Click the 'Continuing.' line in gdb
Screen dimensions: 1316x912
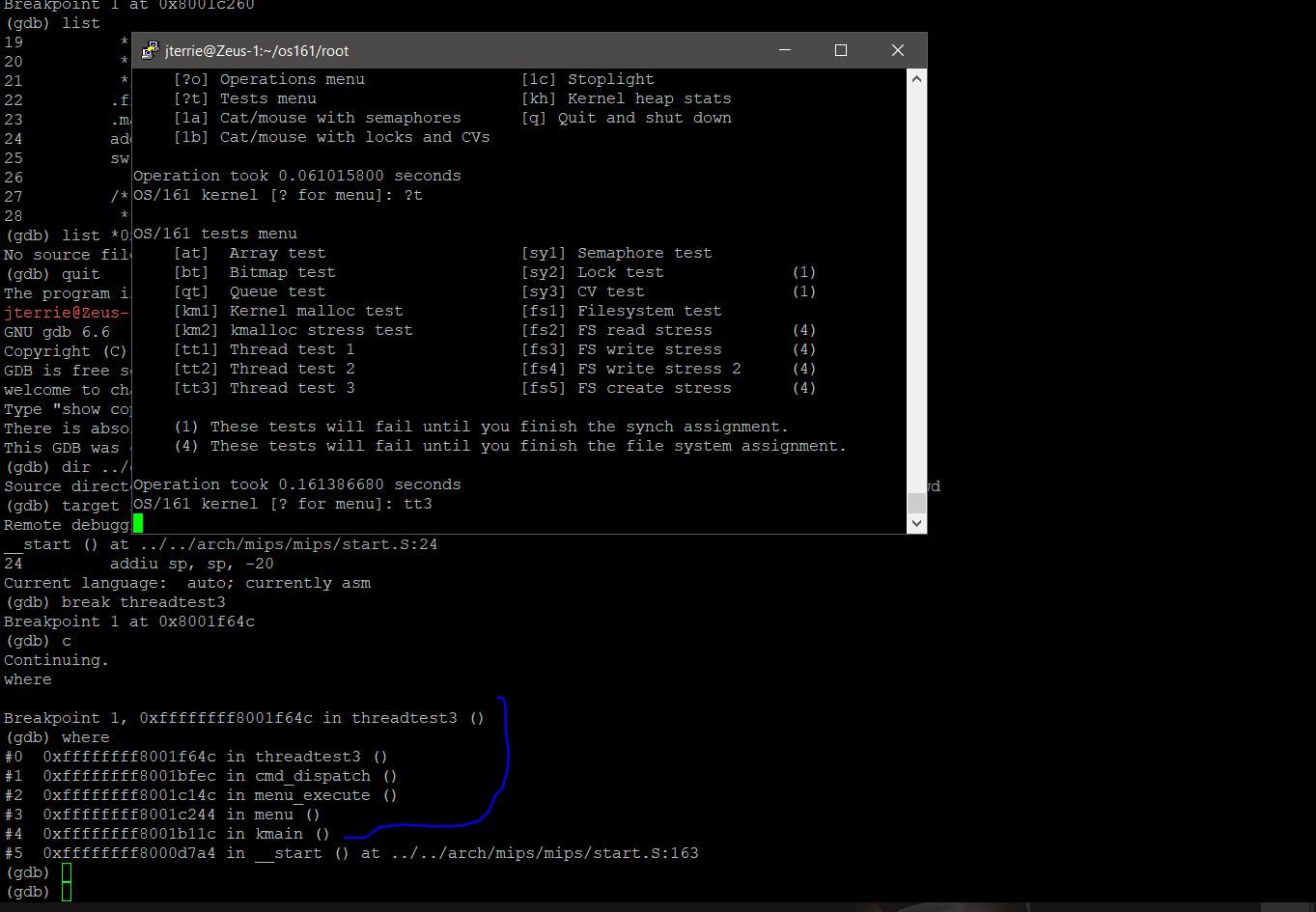point(57,660)
